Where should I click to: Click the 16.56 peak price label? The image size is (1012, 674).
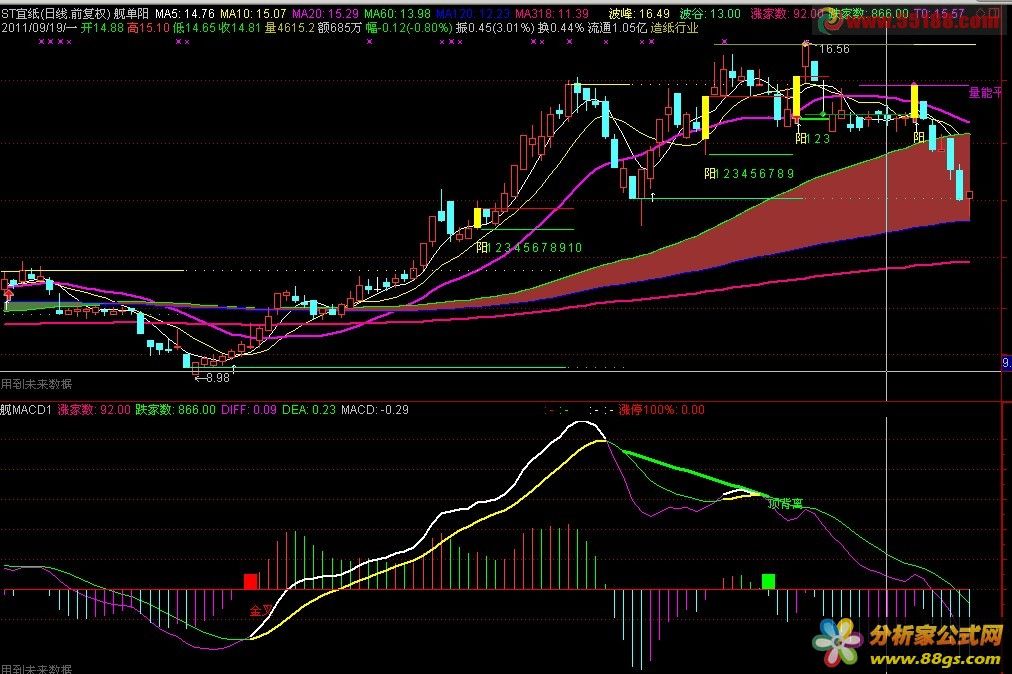click(x=834, y=49)
